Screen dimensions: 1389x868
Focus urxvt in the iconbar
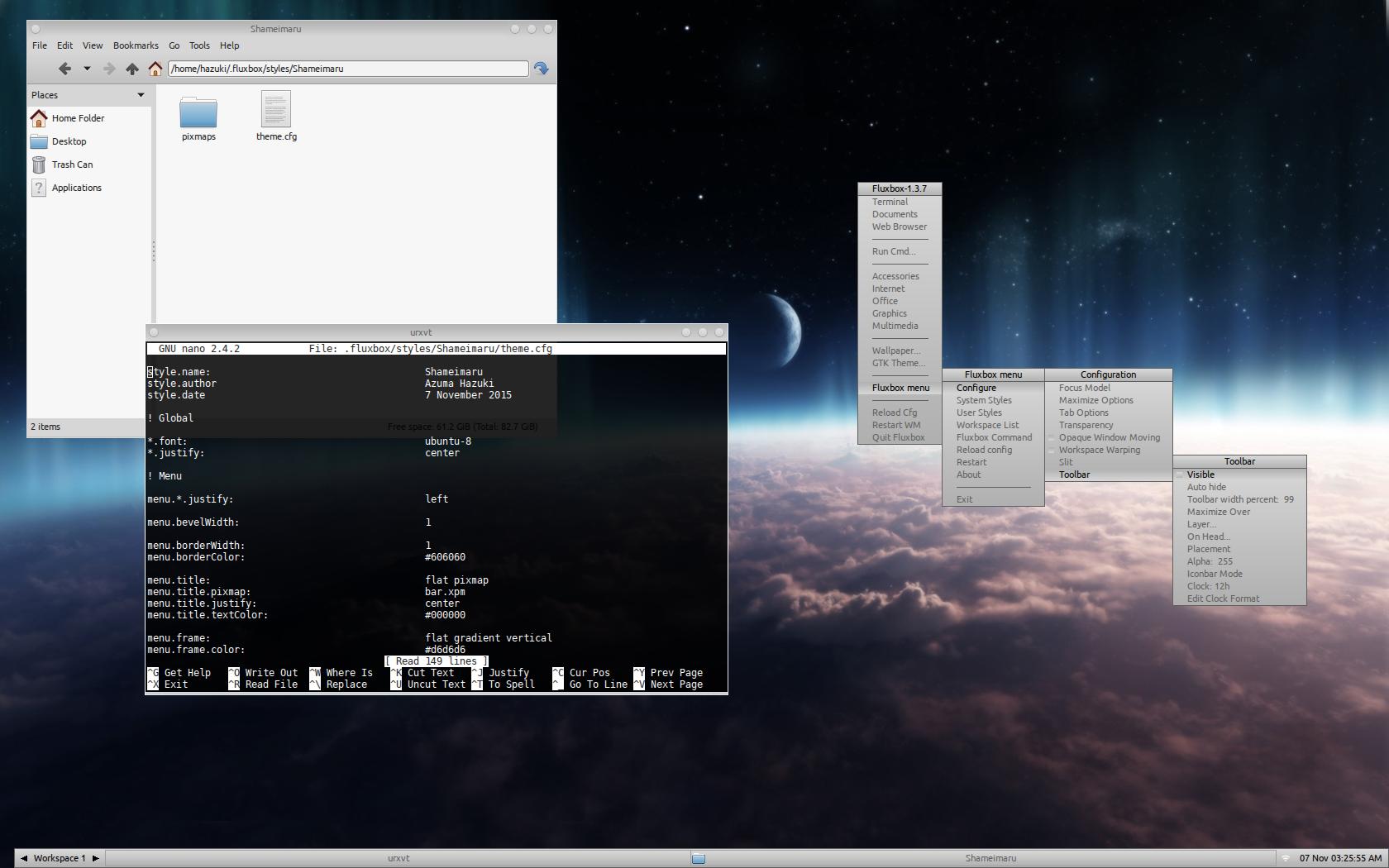point(399,858)
